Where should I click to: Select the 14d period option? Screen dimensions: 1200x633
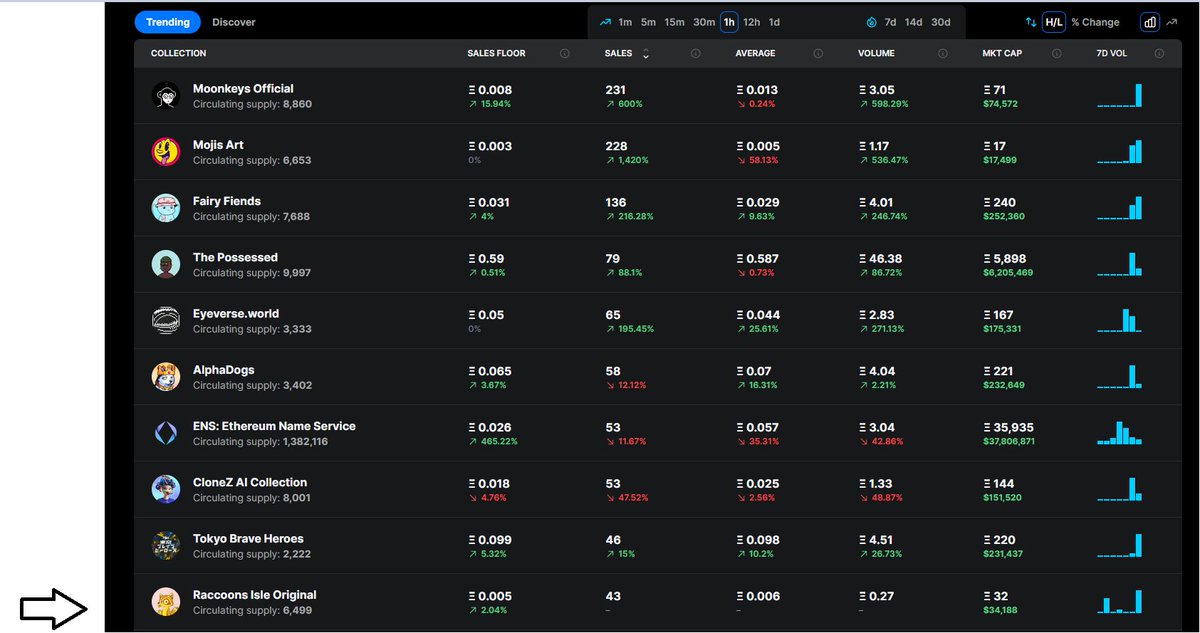click(914, 22)
